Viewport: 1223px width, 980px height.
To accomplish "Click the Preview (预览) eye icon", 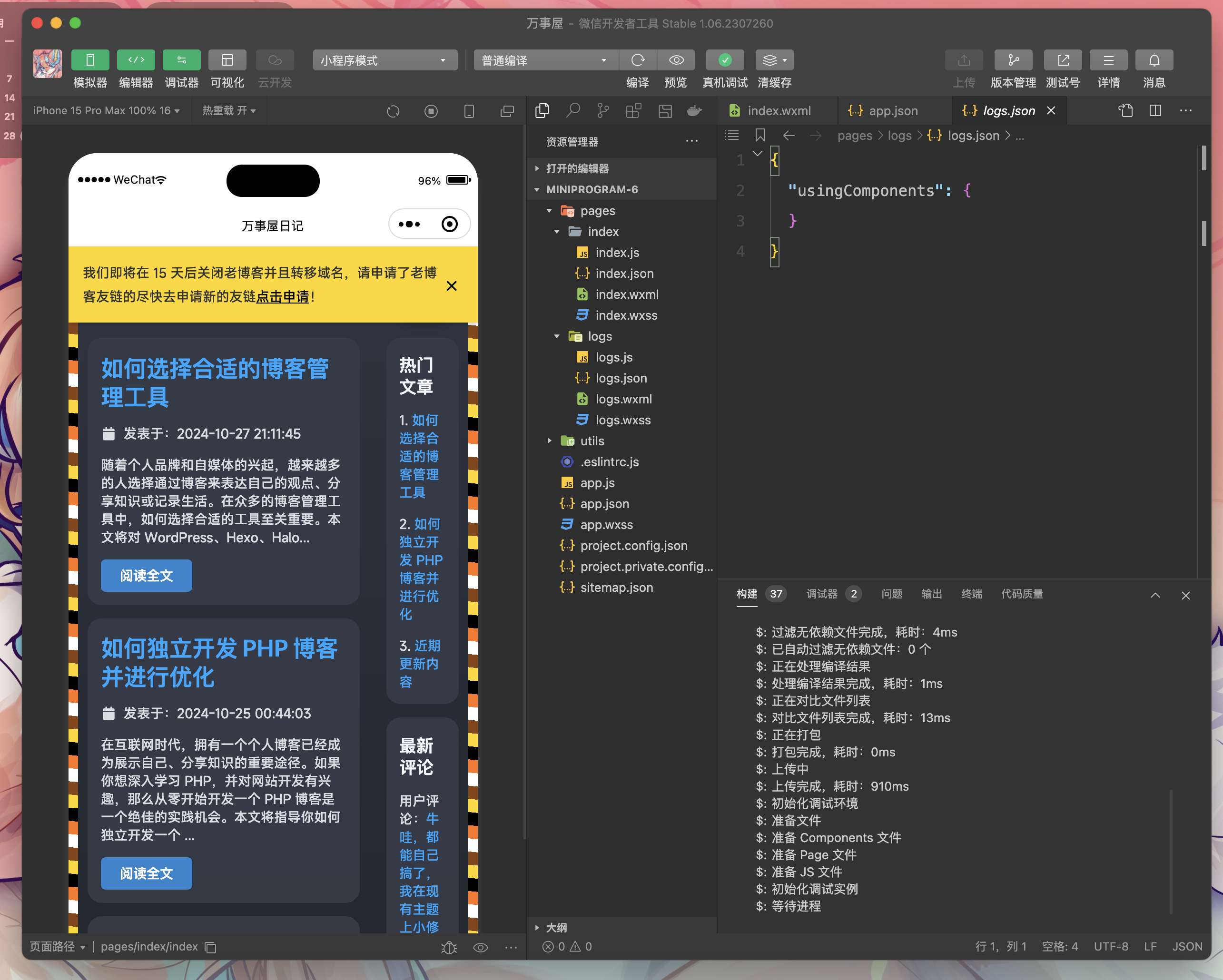I will (676, 60).
